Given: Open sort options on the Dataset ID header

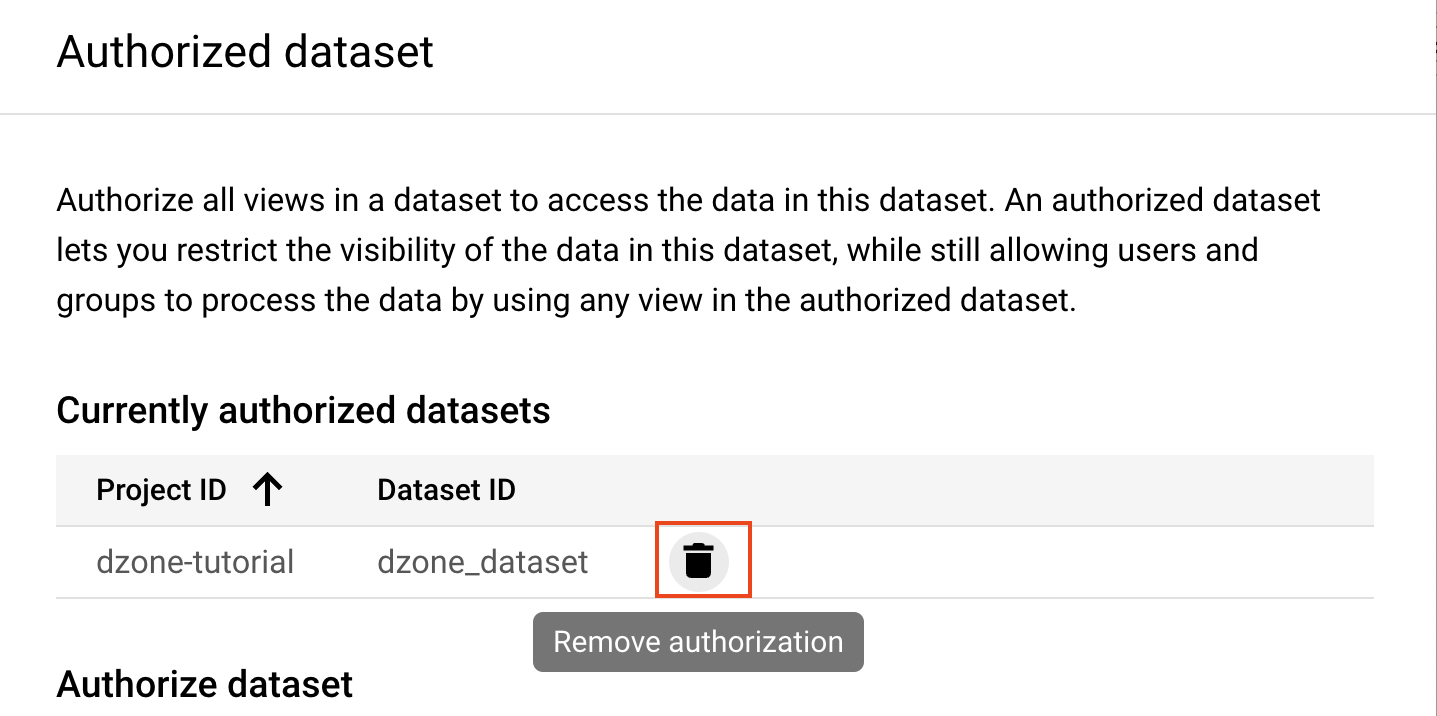Looking at the screenshot, I should coord(445,489).
